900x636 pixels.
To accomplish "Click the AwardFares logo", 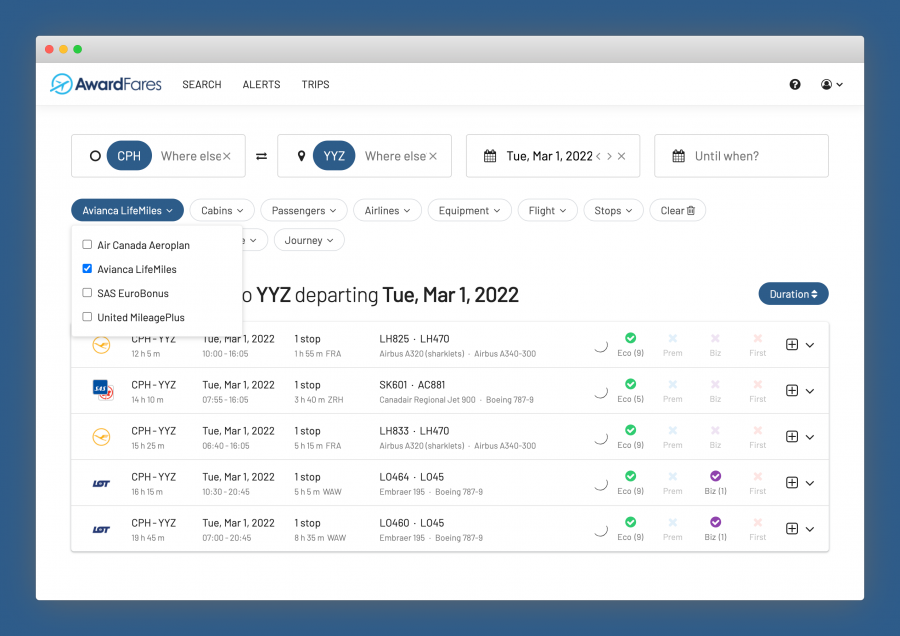I will [x=107, y=84].
